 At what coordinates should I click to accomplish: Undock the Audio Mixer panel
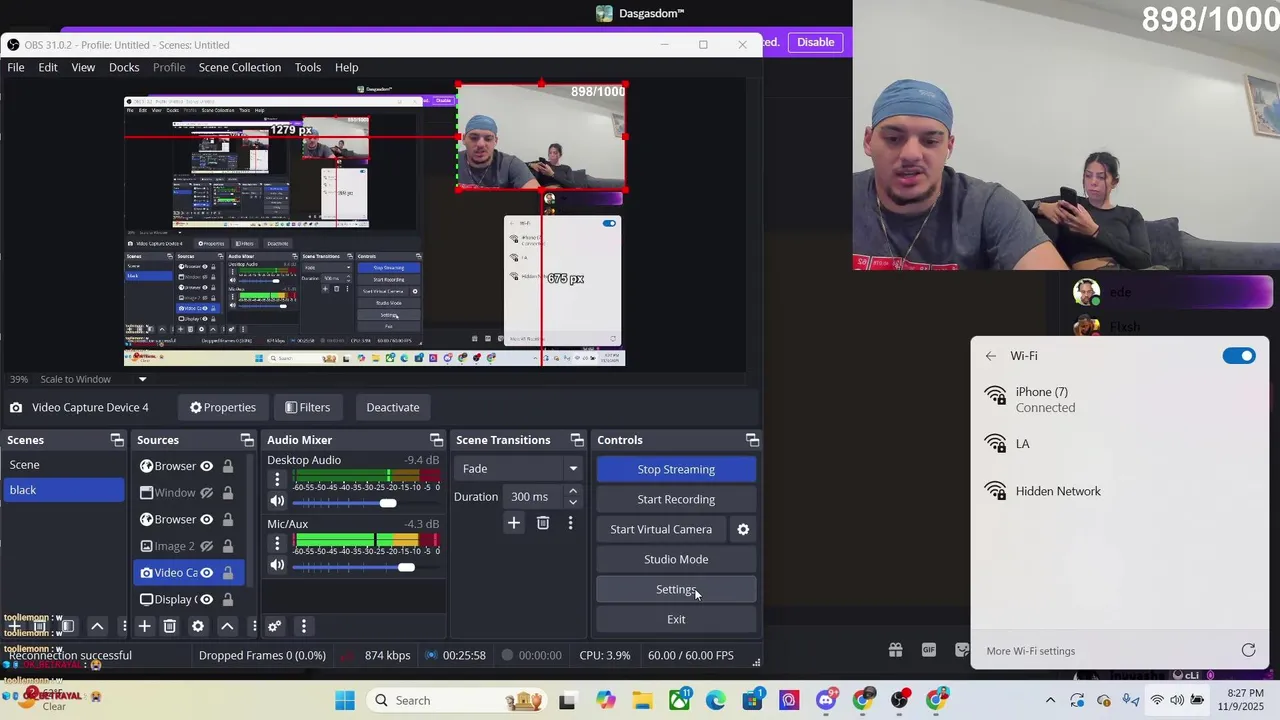[x=436, y=440]
